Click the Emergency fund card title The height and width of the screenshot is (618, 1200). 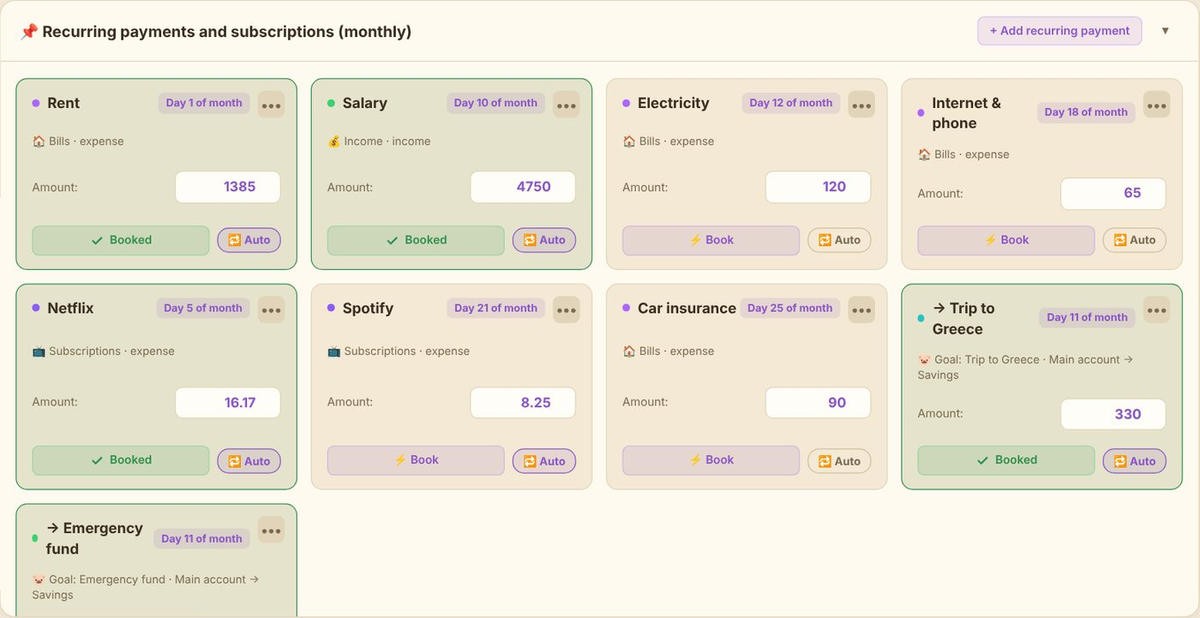pyautogui.click(x=94, y=538)
